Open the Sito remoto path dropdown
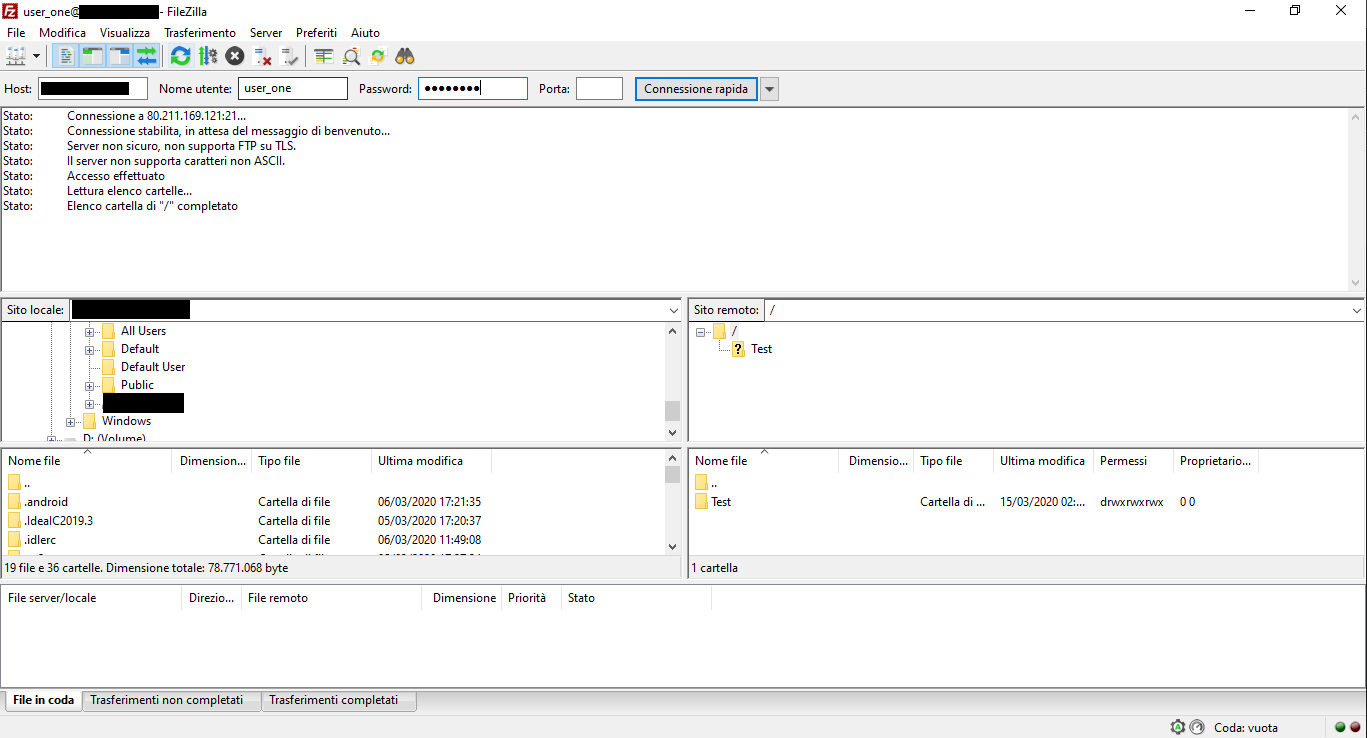 point(1356,310)
